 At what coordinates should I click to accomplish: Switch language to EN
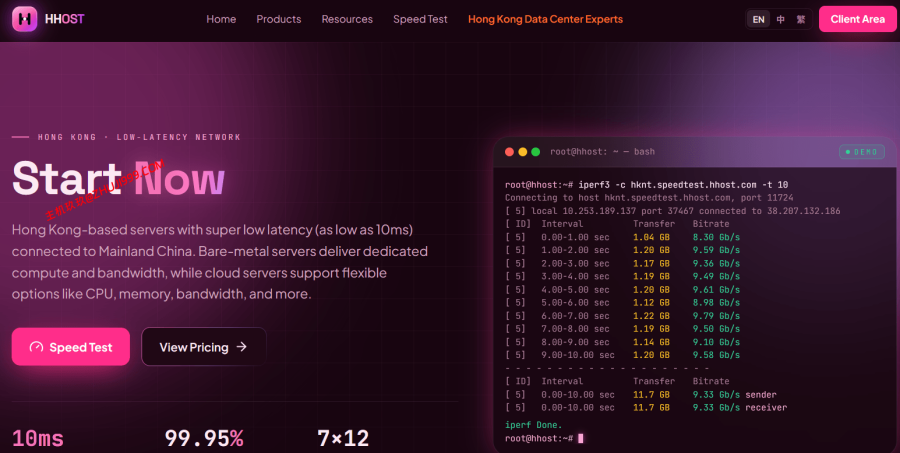(758, 20)
